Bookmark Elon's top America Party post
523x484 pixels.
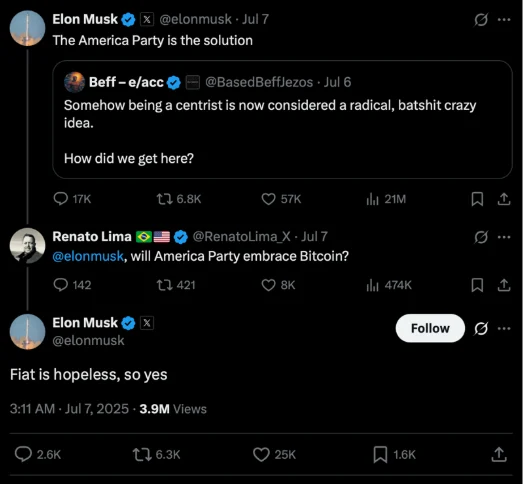477,199
